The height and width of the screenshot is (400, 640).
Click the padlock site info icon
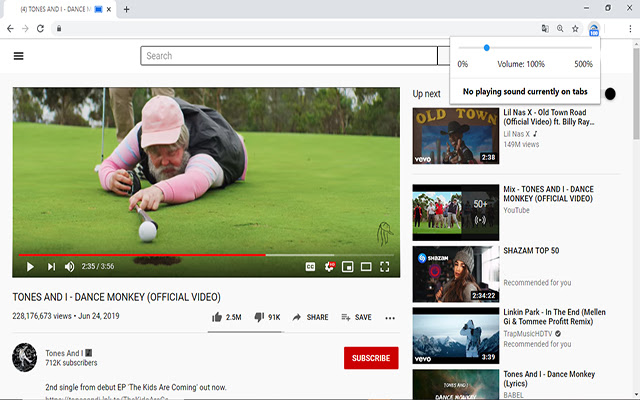(59, 29)
